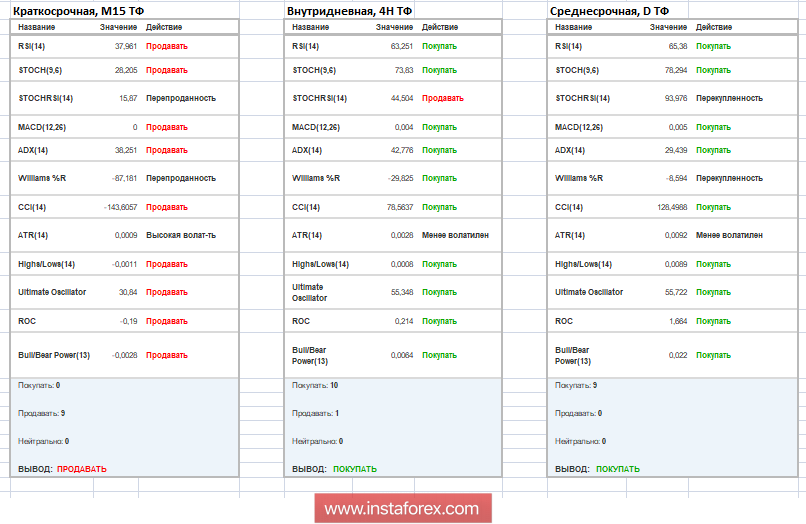Click Highs/Lows(14) value 0,0008
This screenshot has width=806, height=524.
point(402,264)
